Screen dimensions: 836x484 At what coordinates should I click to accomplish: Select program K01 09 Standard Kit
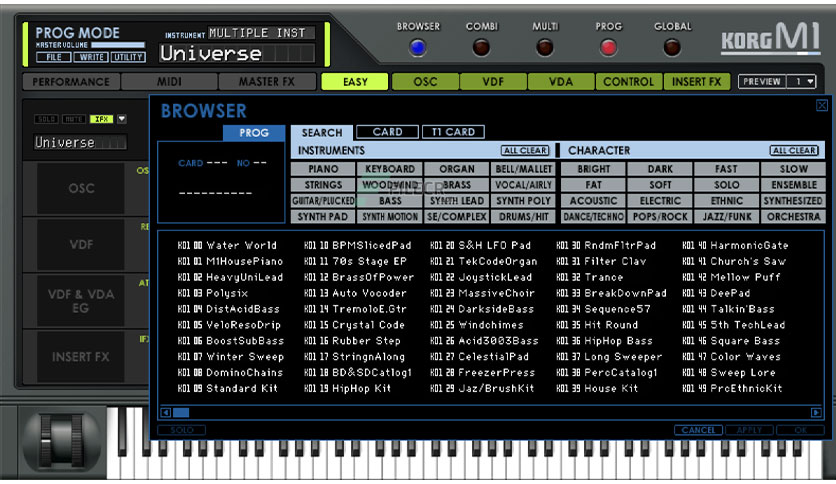228,389
